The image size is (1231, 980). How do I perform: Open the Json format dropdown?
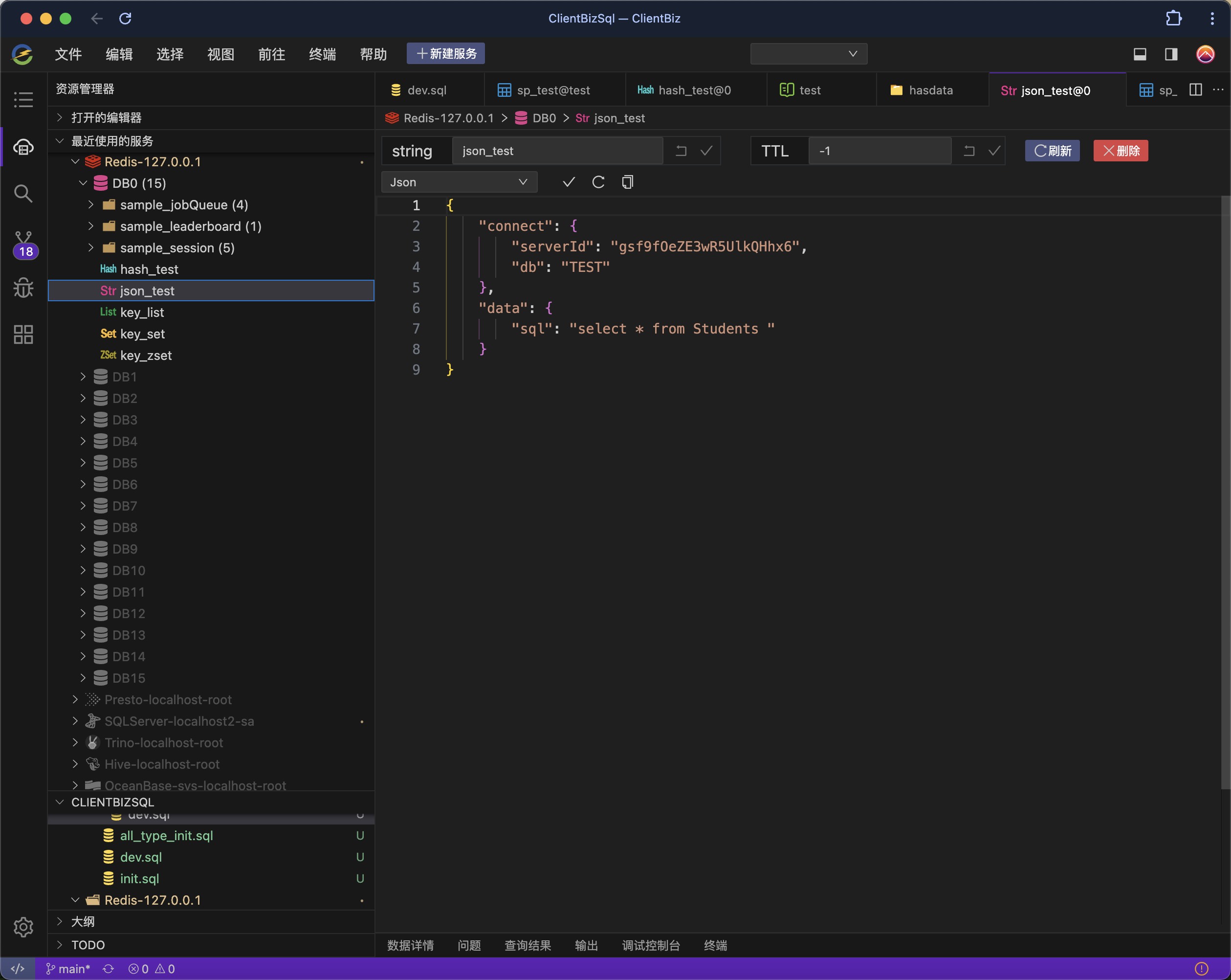pyautogui.click(x=459, y=182)
